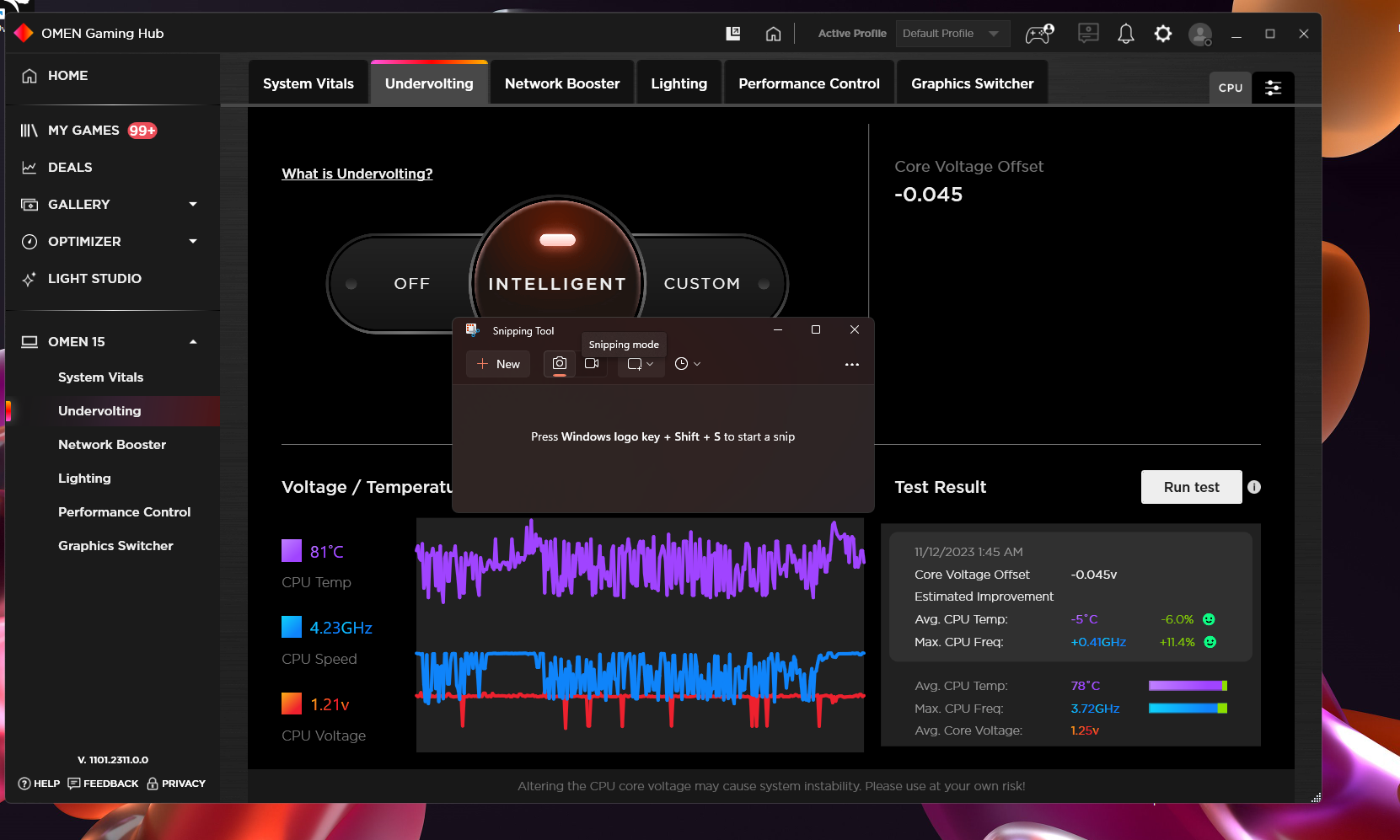
Task: Click the Core Voltage Offset -0.045 value
Action: click(928, 195)
